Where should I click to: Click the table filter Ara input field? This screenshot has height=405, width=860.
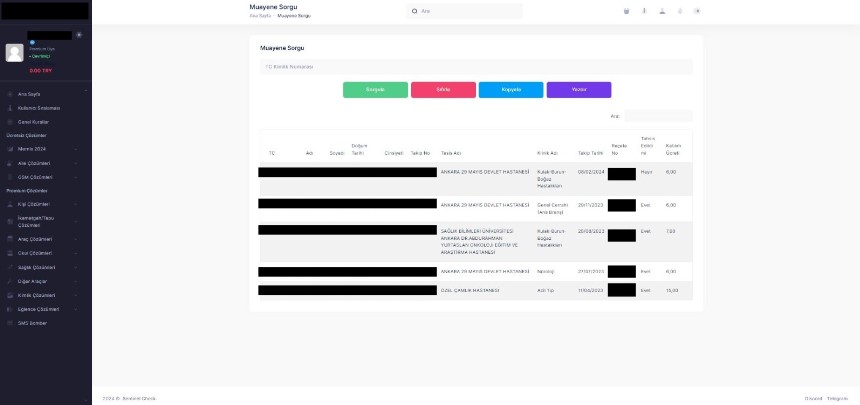tap(658, 116)
